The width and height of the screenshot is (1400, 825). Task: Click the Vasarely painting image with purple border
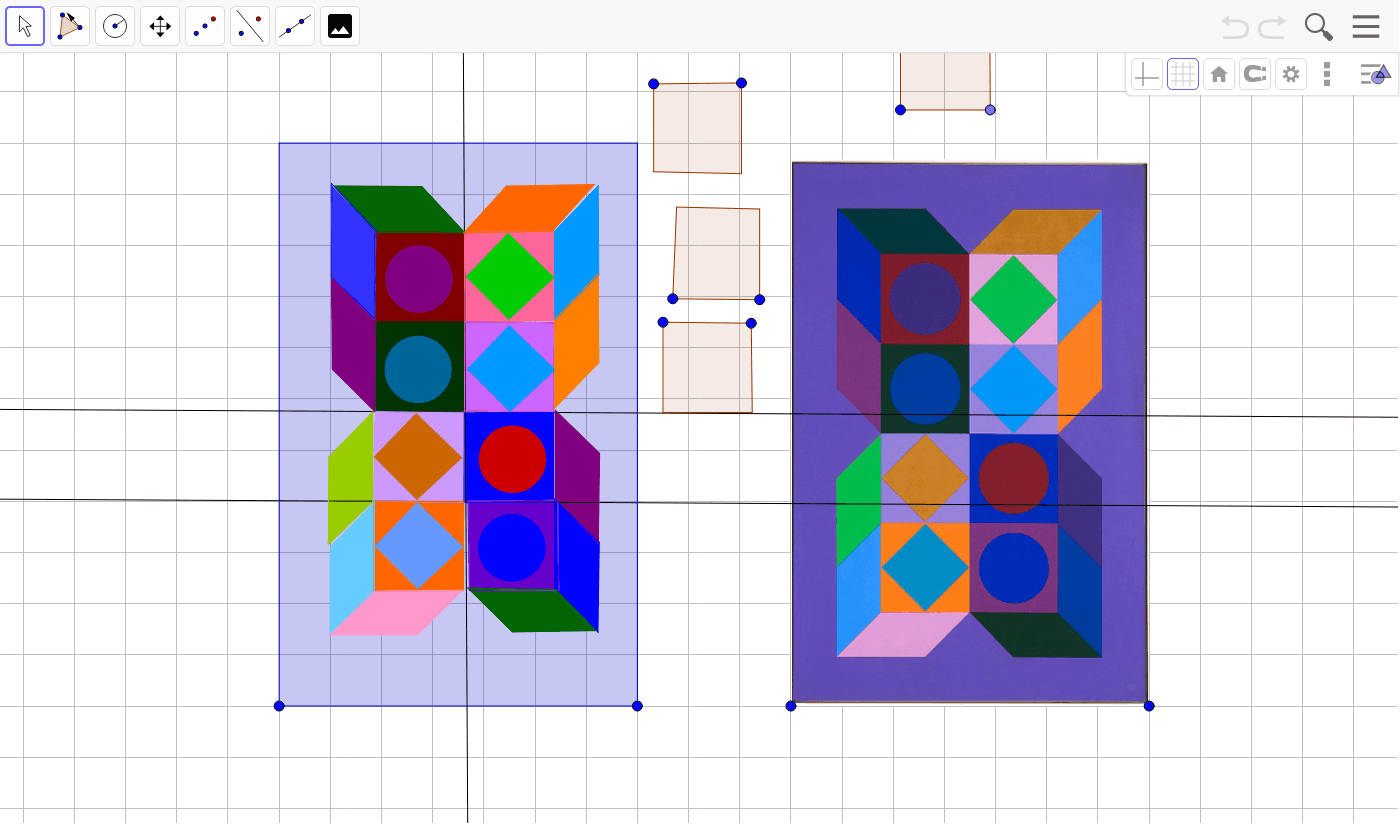tap(969, 432)
